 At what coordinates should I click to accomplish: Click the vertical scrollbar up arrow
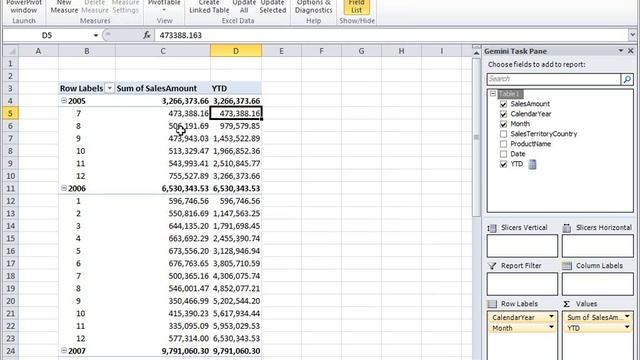click(476, 53)
